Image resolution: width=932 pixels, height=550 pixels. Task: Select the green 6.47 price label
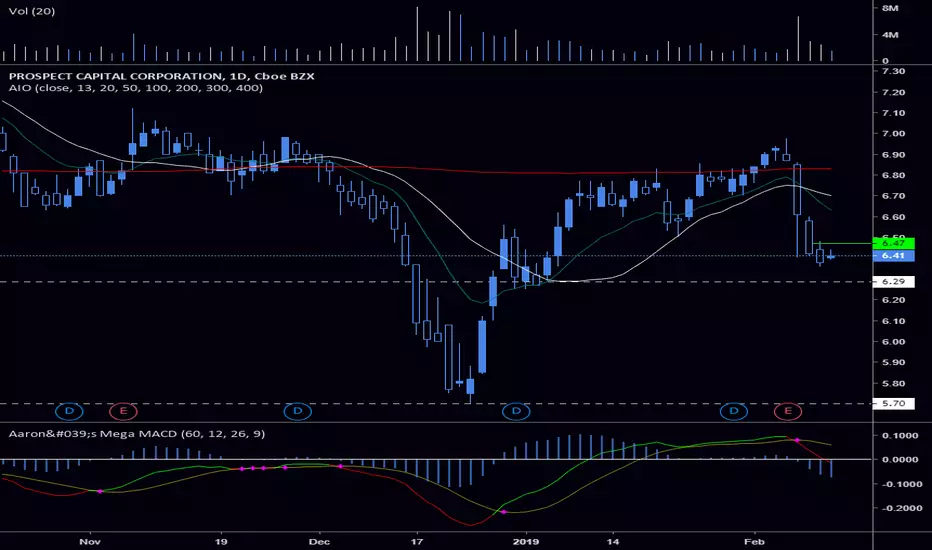coord(893,243)
